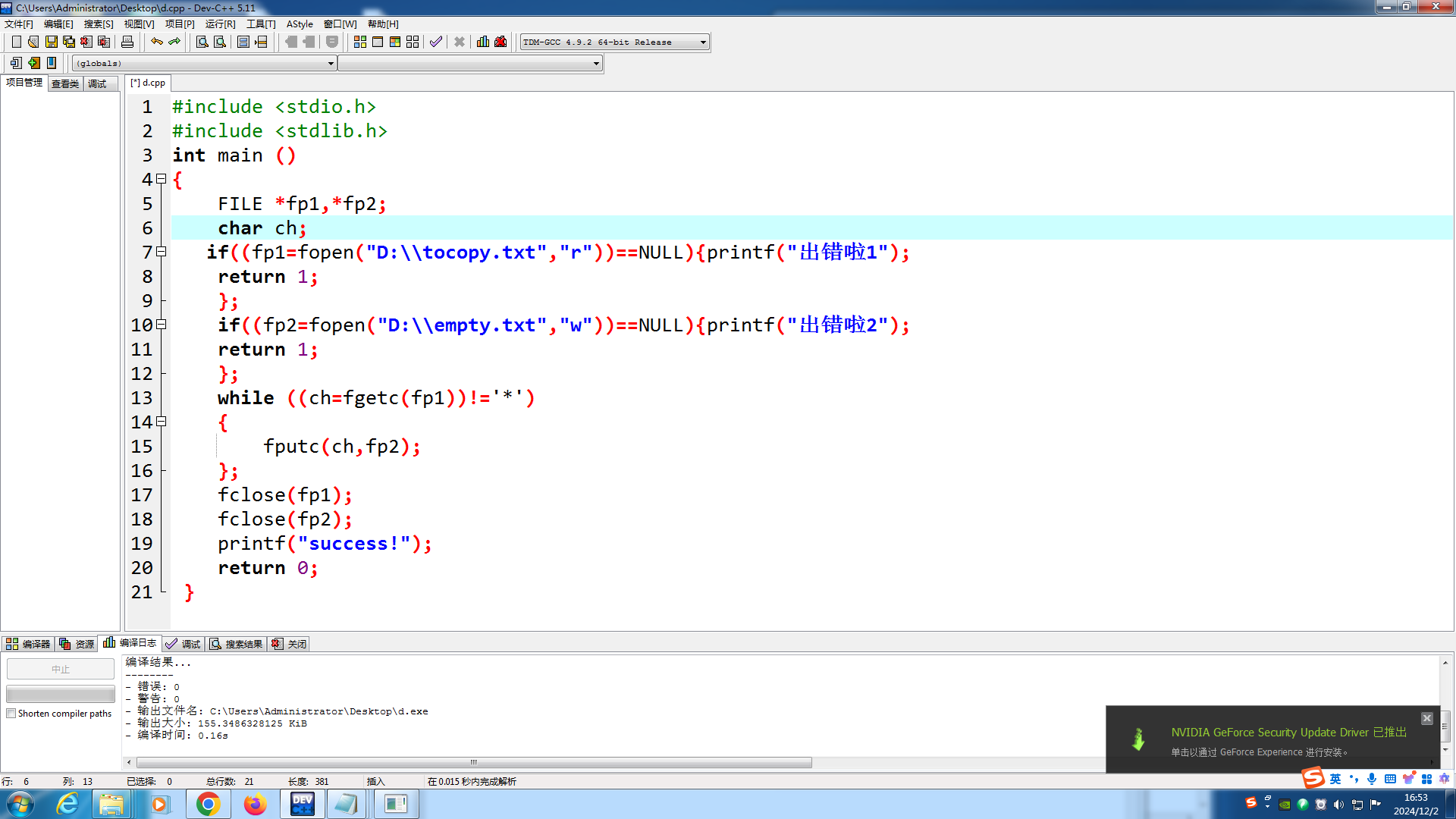The width and height of the screenshot is (1456, 819).
Task: Switch to the 搜索结果 bottom tab
Action: click(x=237, y=644)
